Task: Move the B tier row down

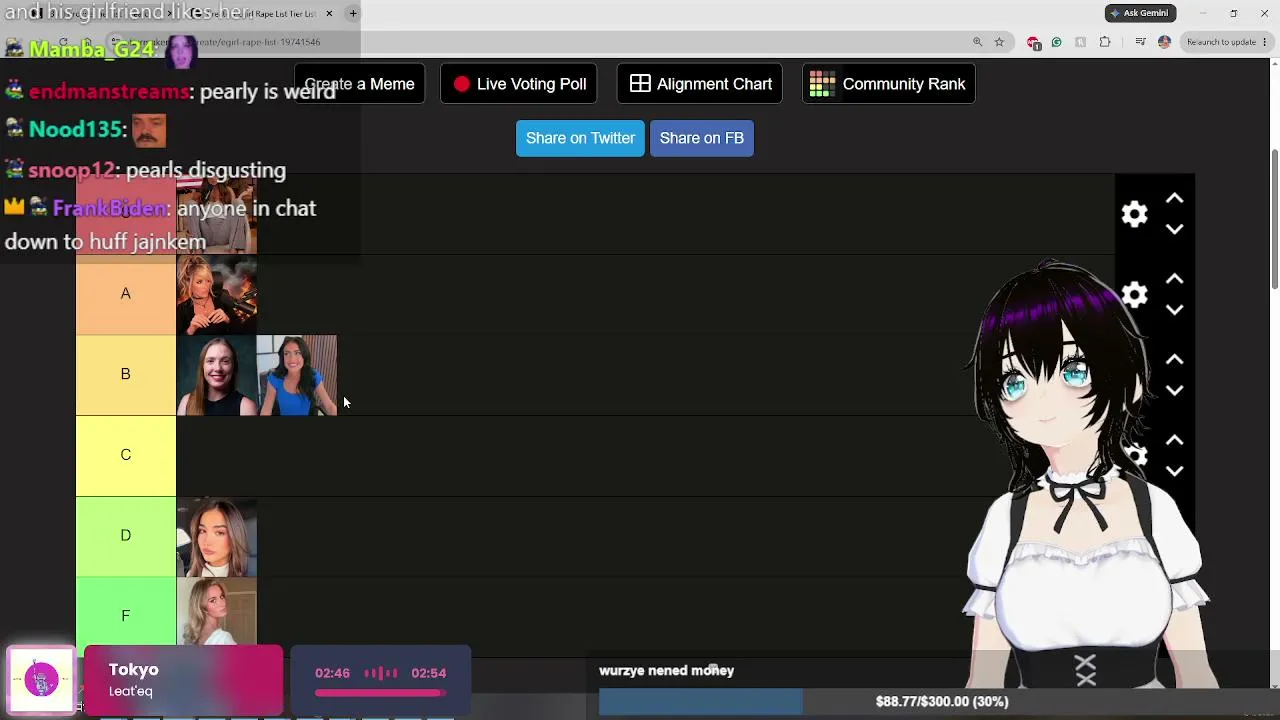Action: [1174, 390]
